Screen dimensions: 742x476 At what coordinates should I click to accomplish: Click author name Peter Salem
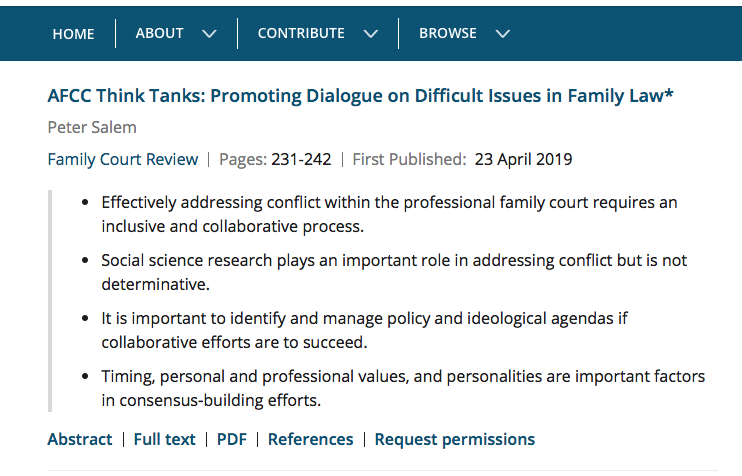[90, 127]
